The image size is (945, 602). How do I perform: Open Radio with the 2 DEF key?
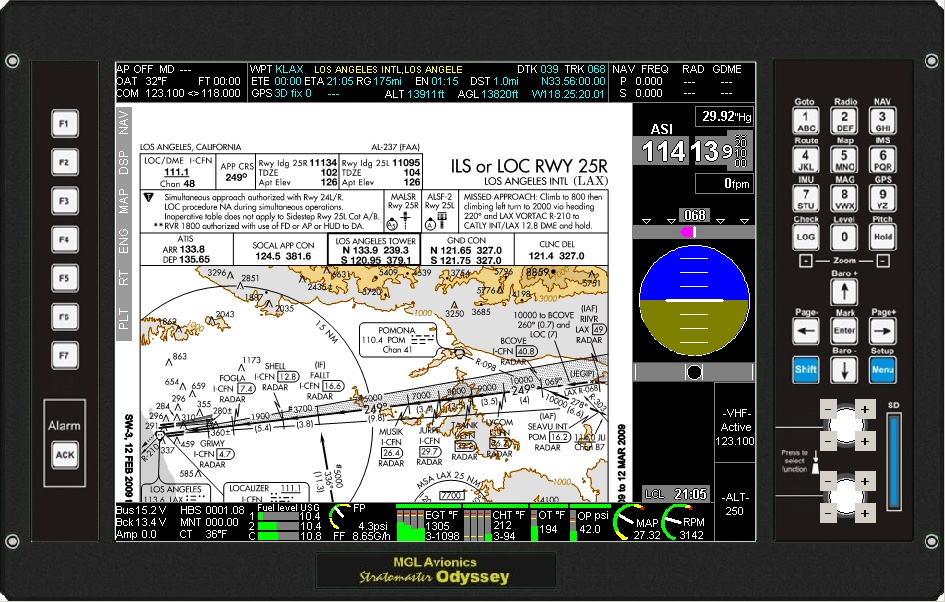(844, 121)
